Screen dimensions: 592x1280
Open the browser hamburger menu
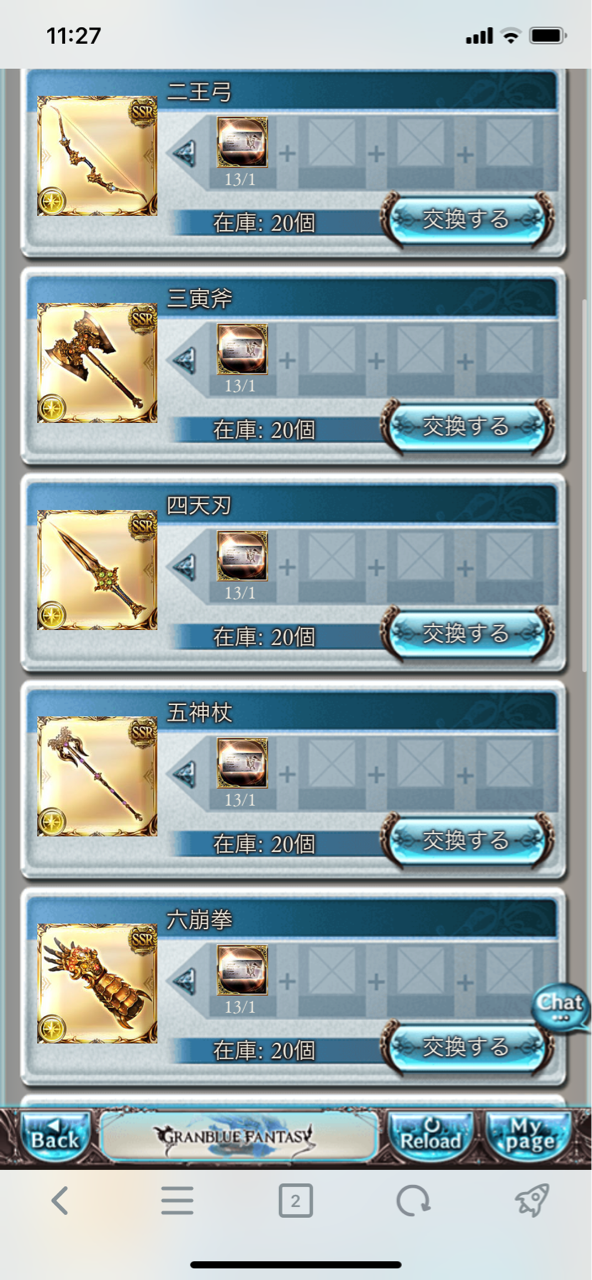pyautogui.click(x=177, y=1201)
